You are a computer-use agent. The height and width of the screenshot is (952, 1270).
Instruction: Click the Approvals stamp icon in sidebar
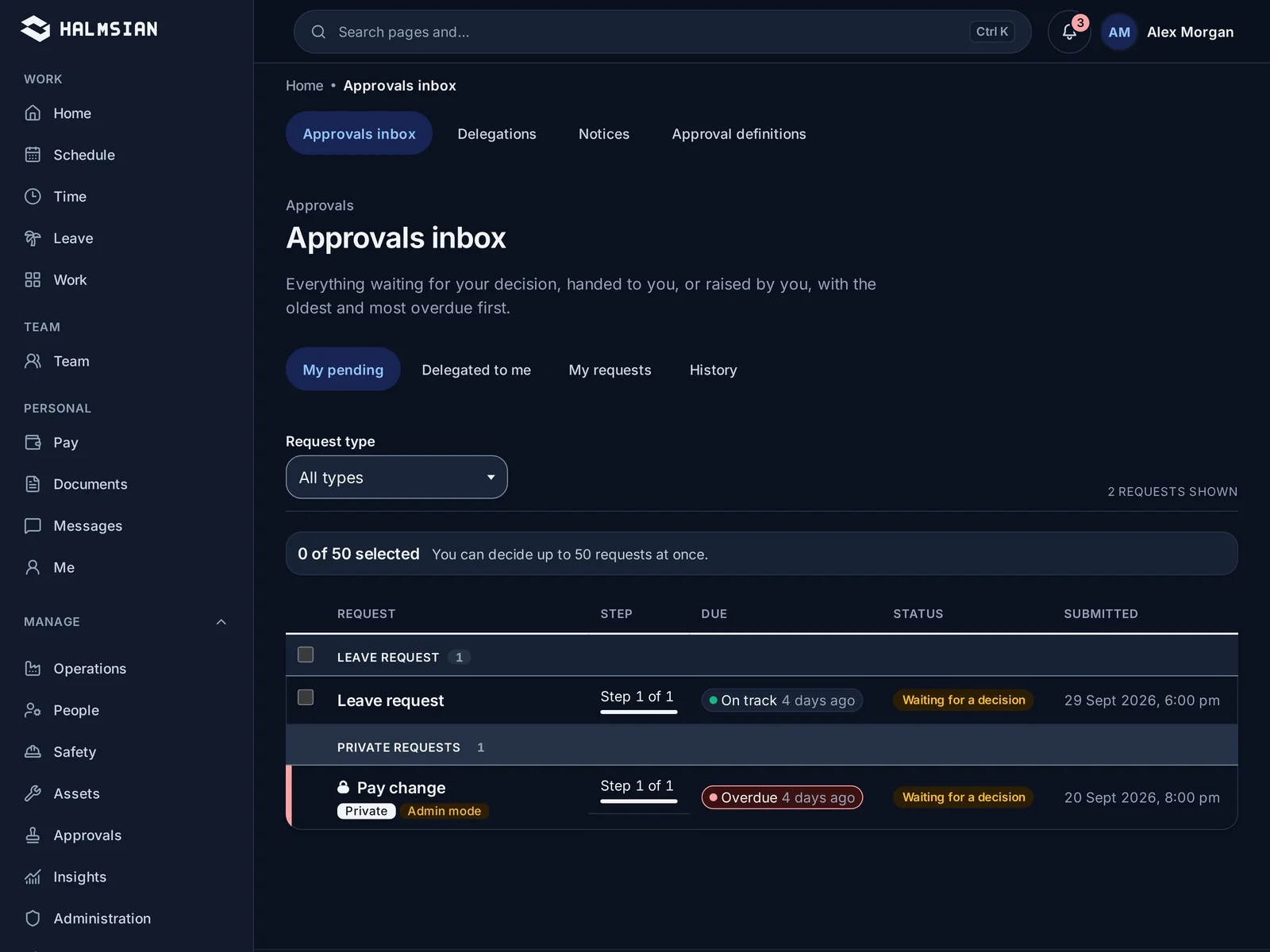pos(33,835)
